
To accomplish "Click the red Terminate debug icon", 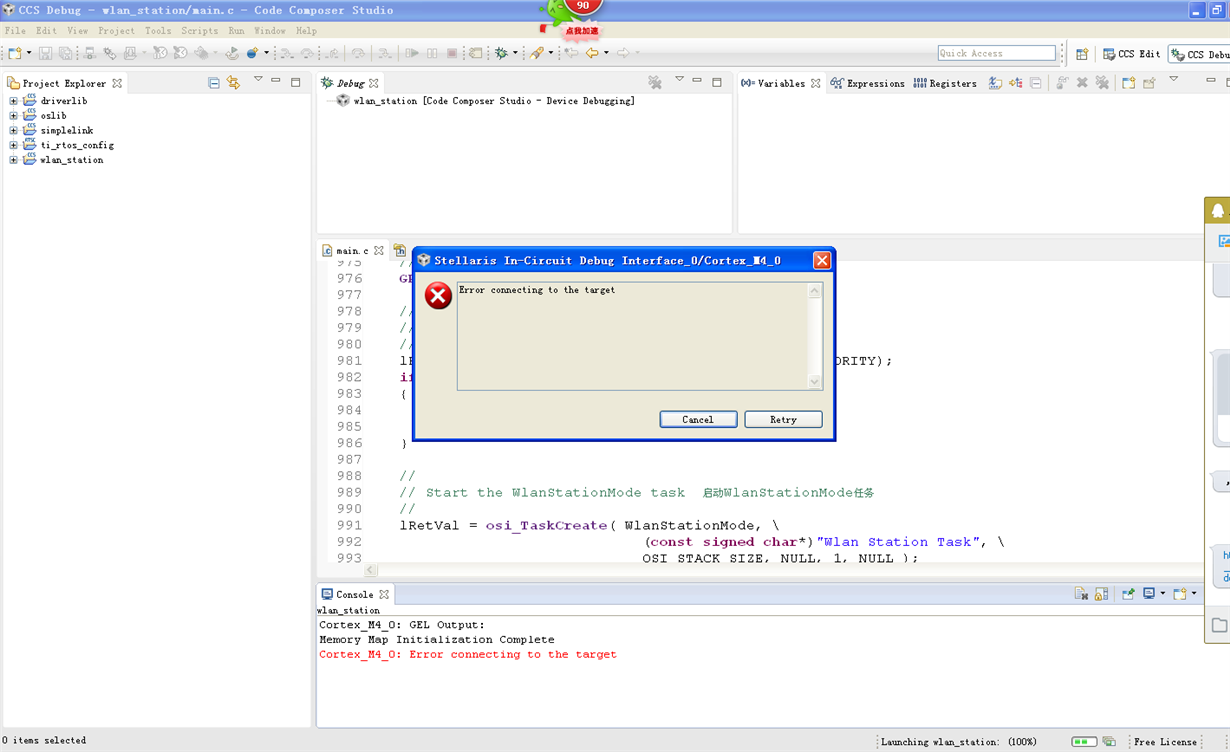I will 452,52.
